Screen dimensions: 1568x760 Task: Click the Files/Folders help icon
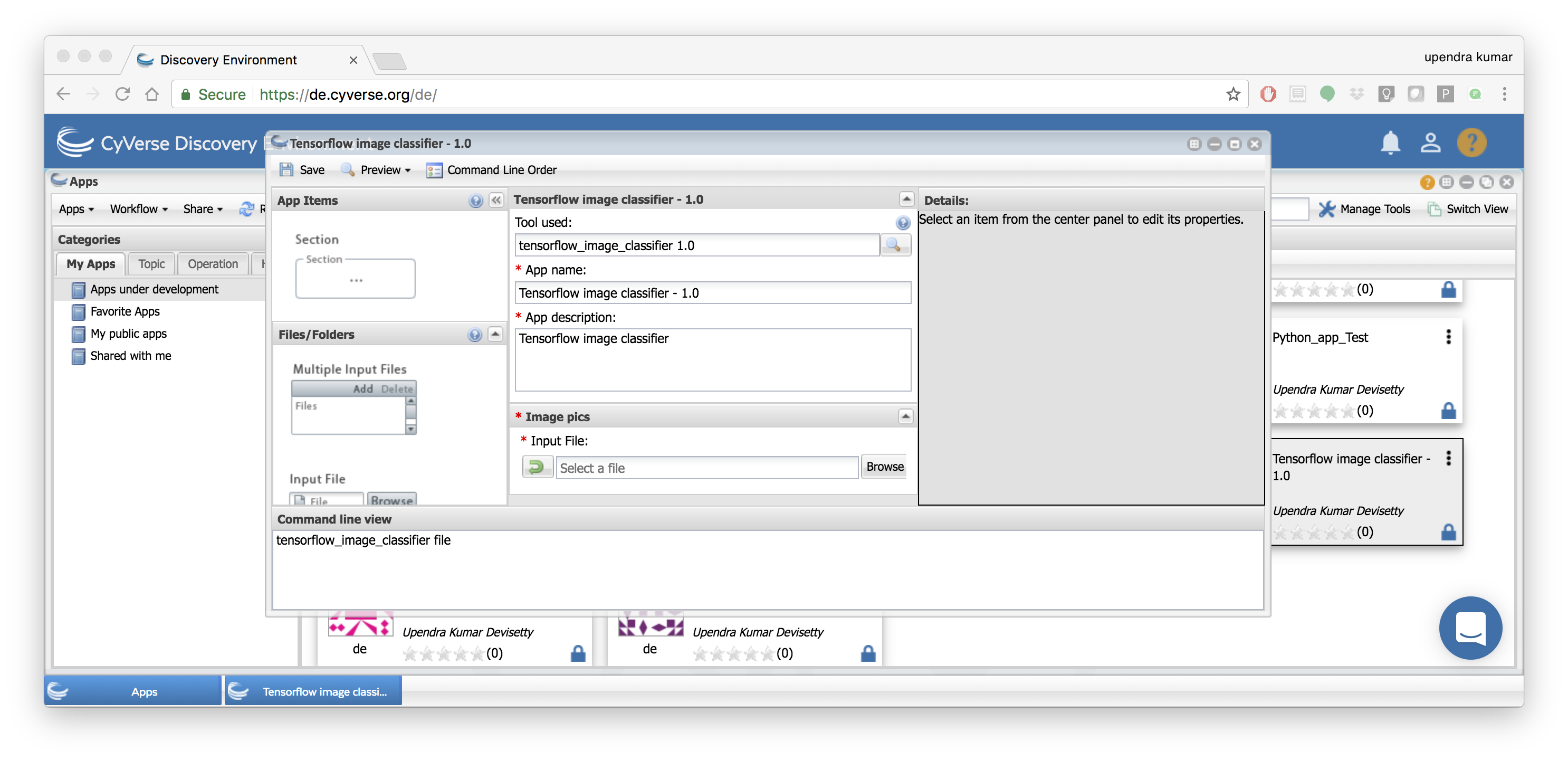(x=475, y=334)
